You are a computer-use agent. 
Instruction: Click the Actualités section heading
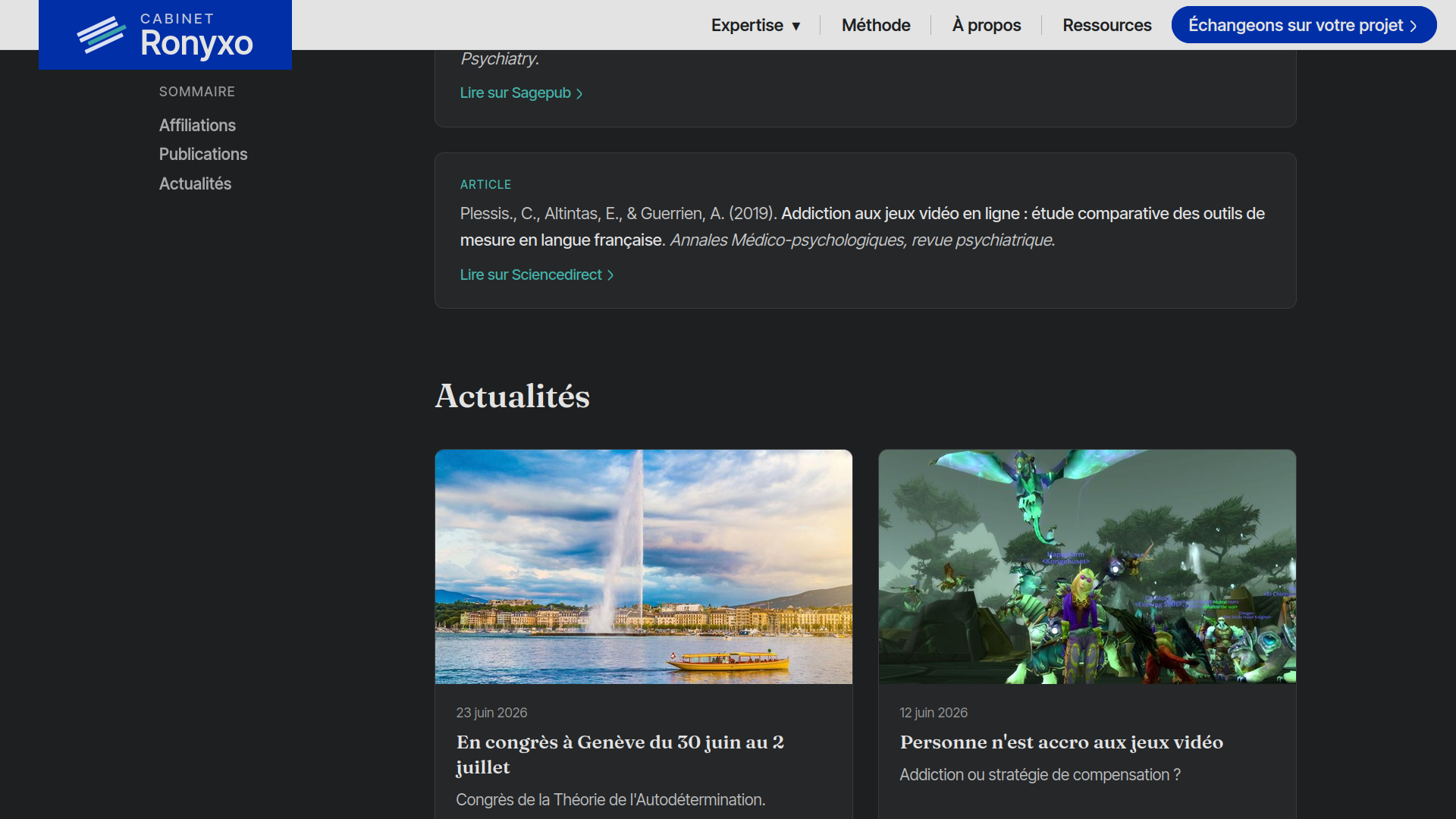click(x=513, y=396)
